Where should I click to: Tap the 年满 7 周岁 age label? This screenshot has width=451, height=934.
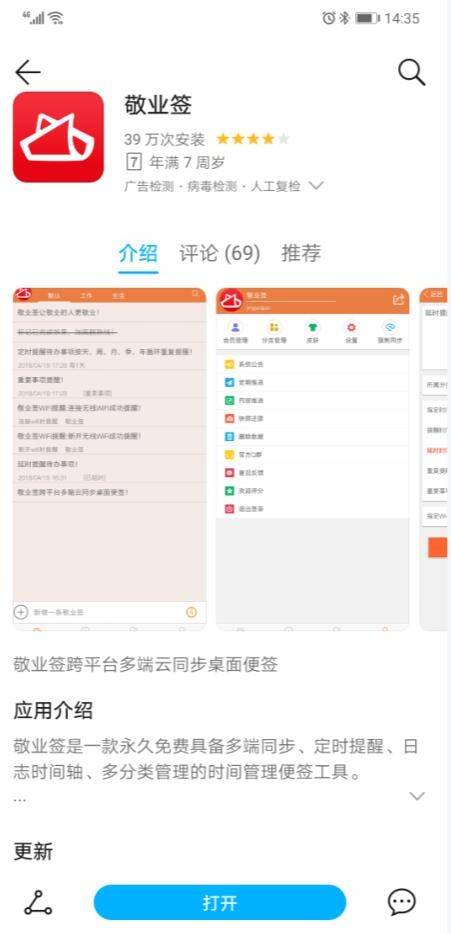[187, 162]
